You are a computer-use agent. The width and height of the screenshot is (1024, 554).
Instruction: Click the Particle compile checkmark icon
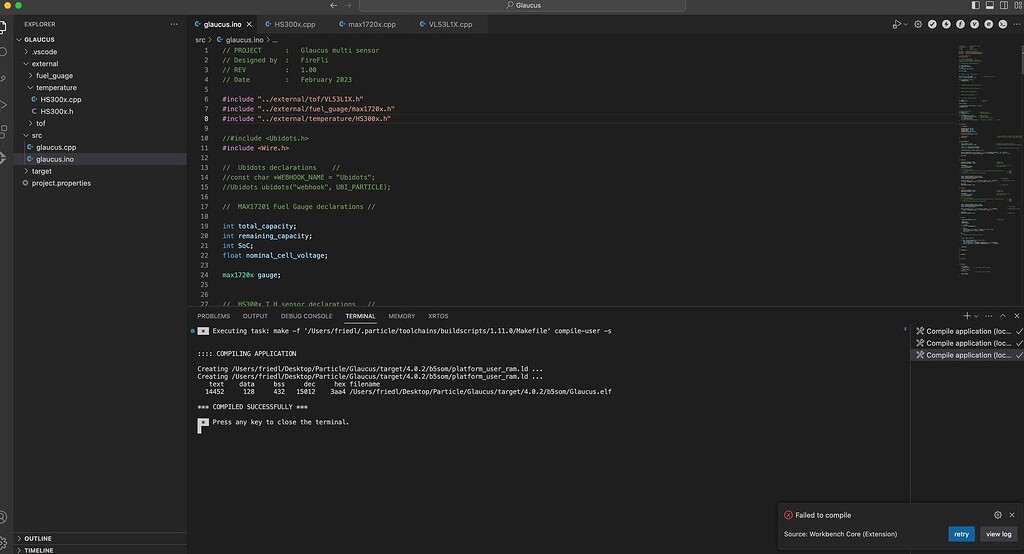931,24
